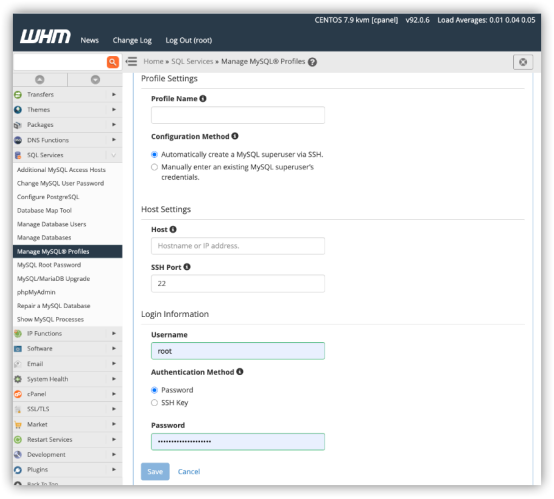Open MySQL Root Password page
554x499 pixels.
[49, 265]
